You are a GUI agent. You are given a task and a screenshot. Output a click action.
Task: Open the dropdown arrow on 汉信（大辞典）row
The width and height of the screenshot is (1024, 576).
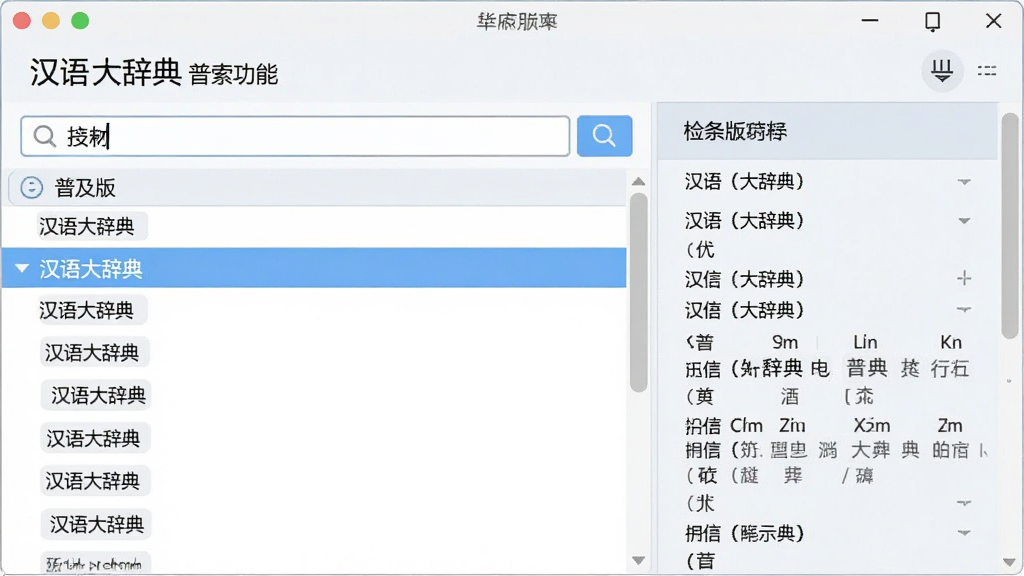tap(964, 309)
